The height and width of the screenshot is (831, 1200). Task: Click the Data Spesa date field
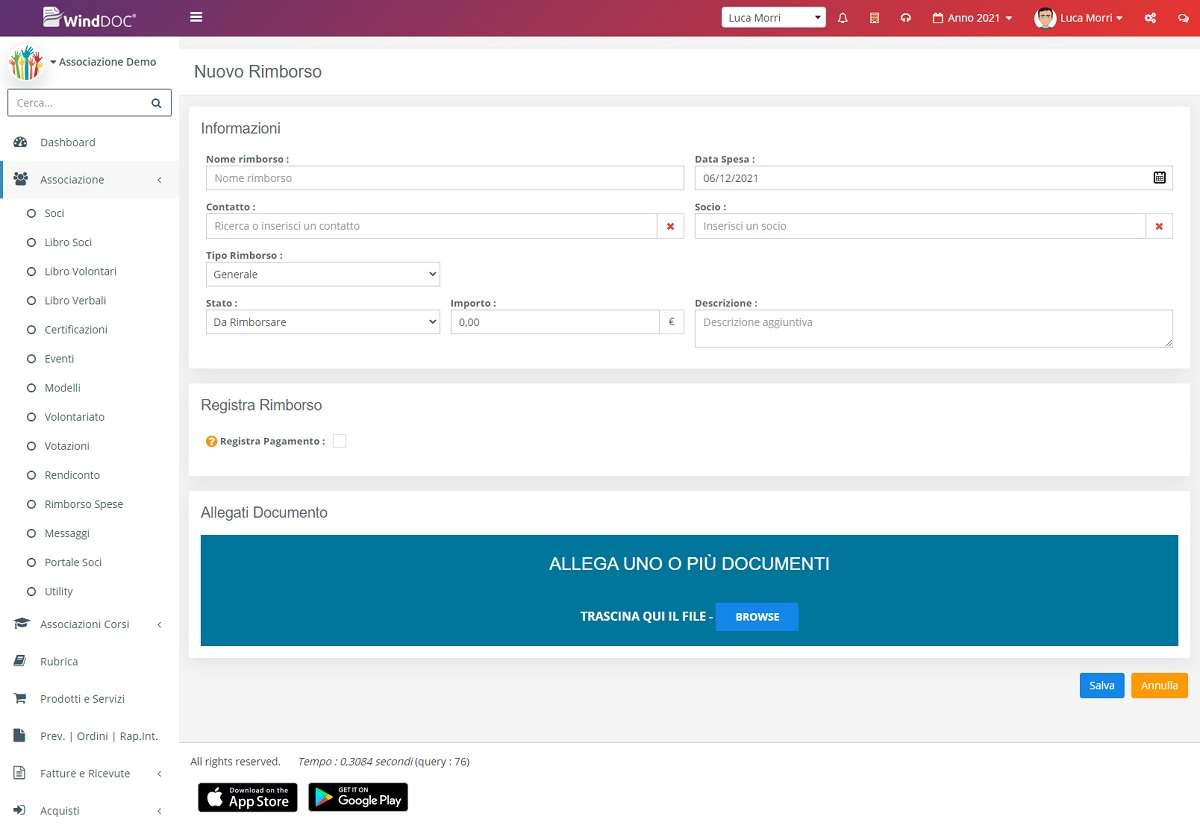[934, 178]
